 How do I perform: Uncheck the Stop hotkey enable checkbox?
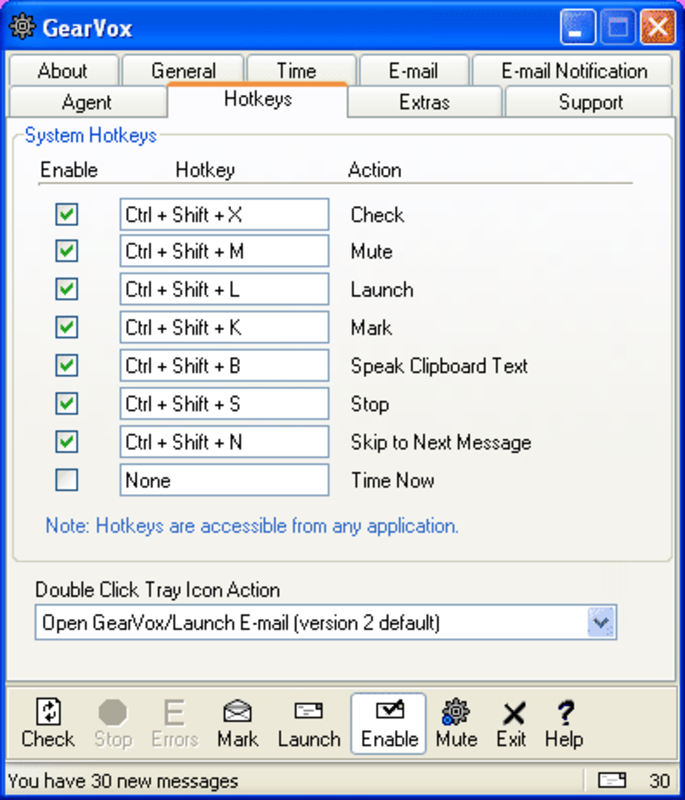67,404
